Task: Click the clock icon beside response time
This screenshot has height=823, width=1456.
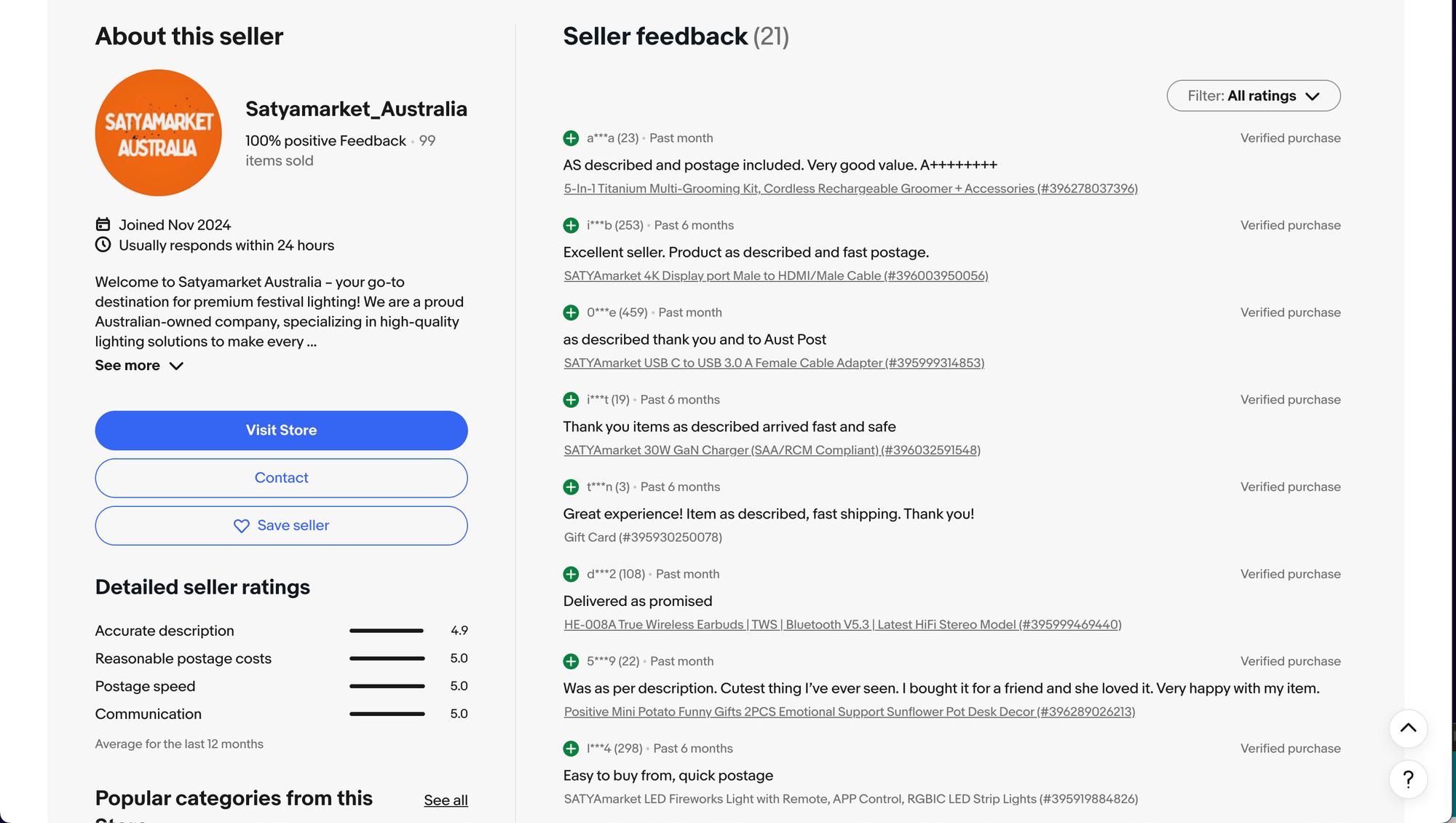Action: (x=103, y=245)
